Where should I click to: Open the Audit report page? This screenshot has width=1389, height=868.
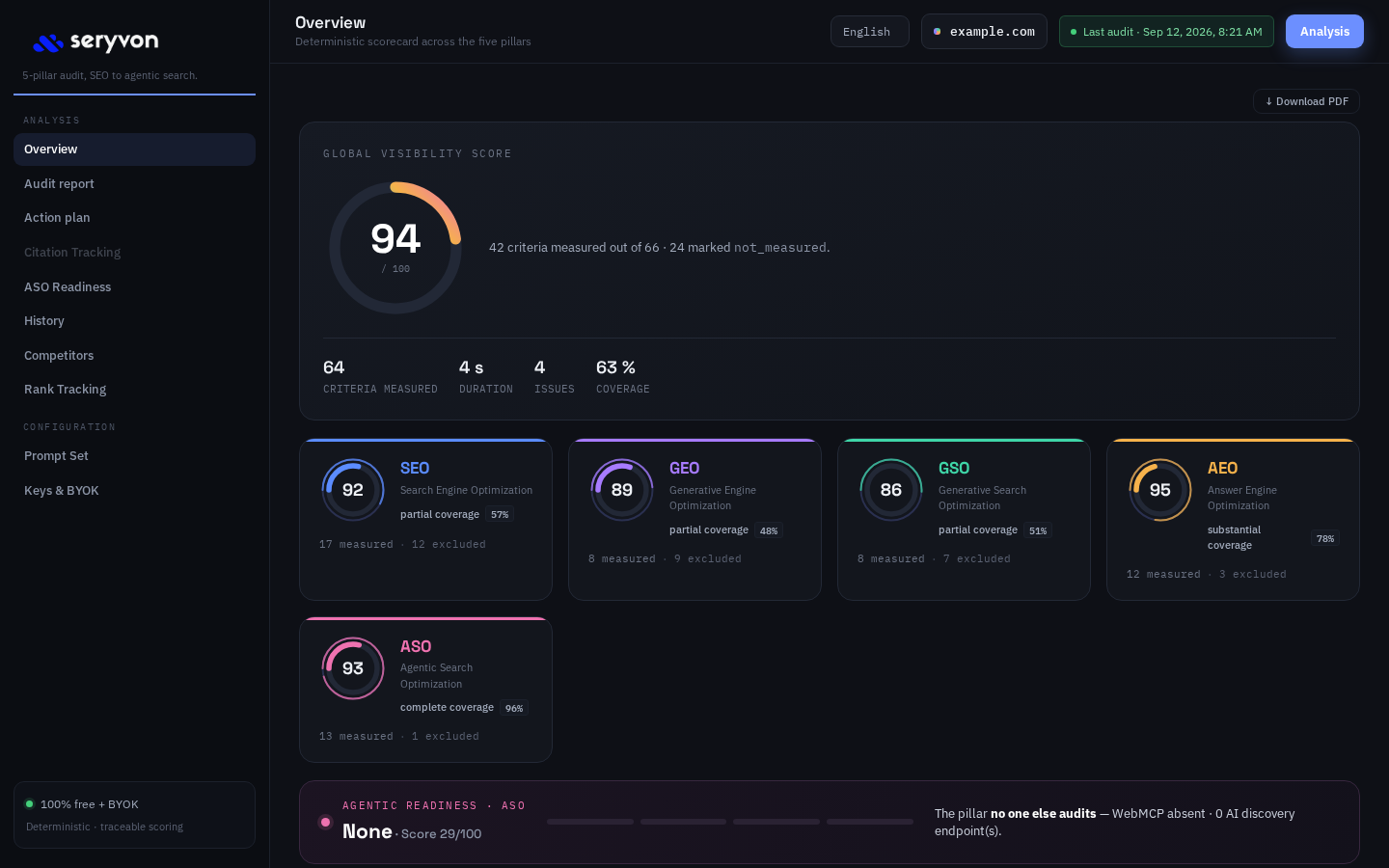pos(134,183)
